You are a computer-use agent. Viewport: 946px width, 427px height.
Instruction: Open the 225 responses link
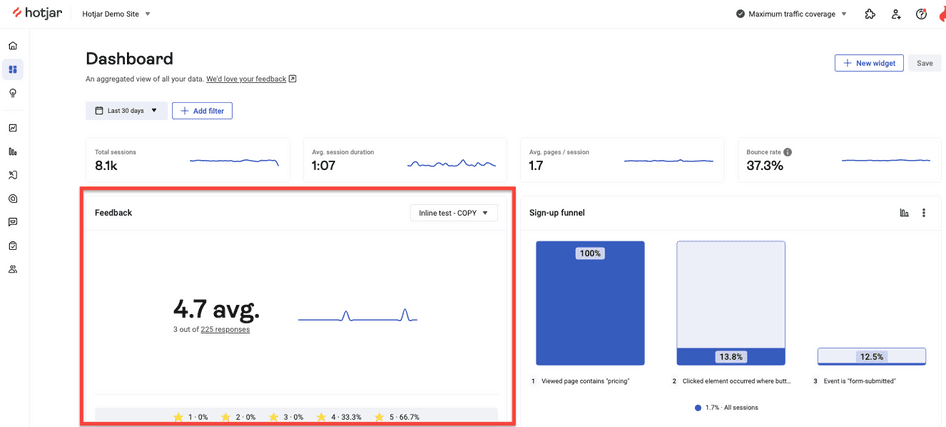pyautogui.click(x=225, y=330)
